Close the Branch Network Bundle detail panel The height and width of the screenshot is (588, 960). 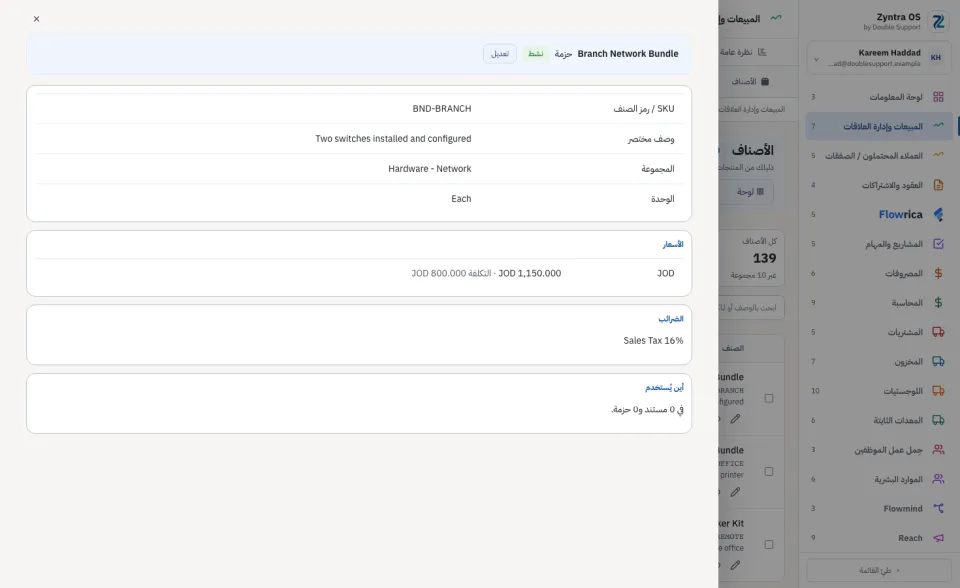(37, 19)
